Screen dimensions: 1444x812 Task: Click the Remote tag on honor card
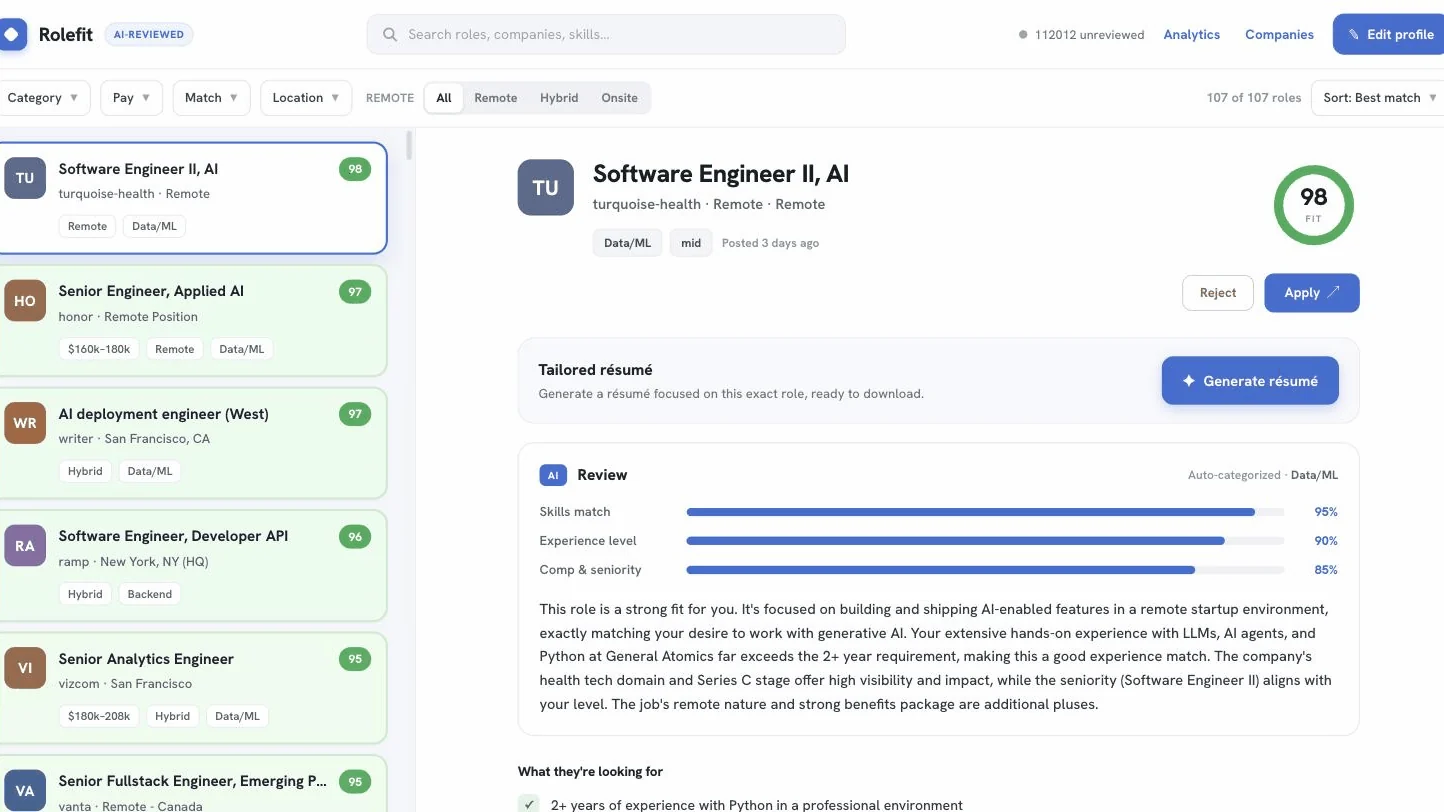pos(175,349)
